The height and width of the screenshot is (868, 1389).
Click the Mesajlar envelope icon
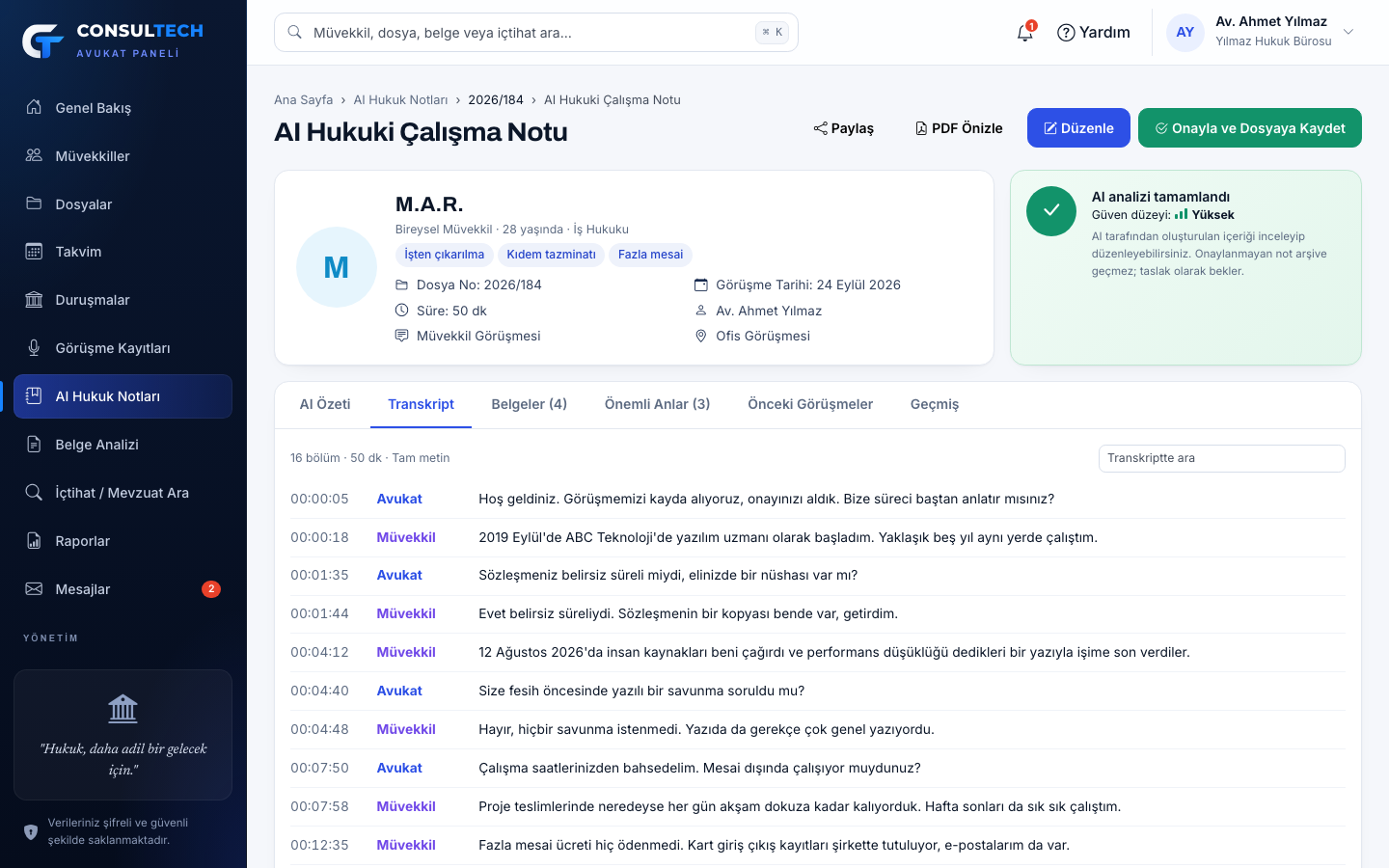click(34, 589)
